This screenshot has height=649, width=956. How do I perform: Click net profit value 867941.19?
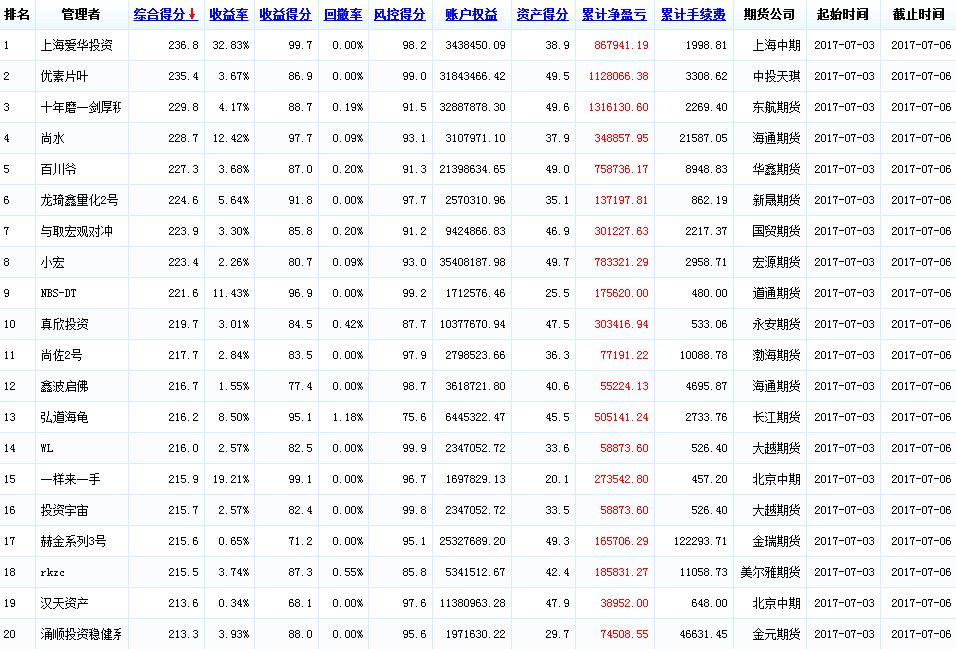[x=621, y=45]
